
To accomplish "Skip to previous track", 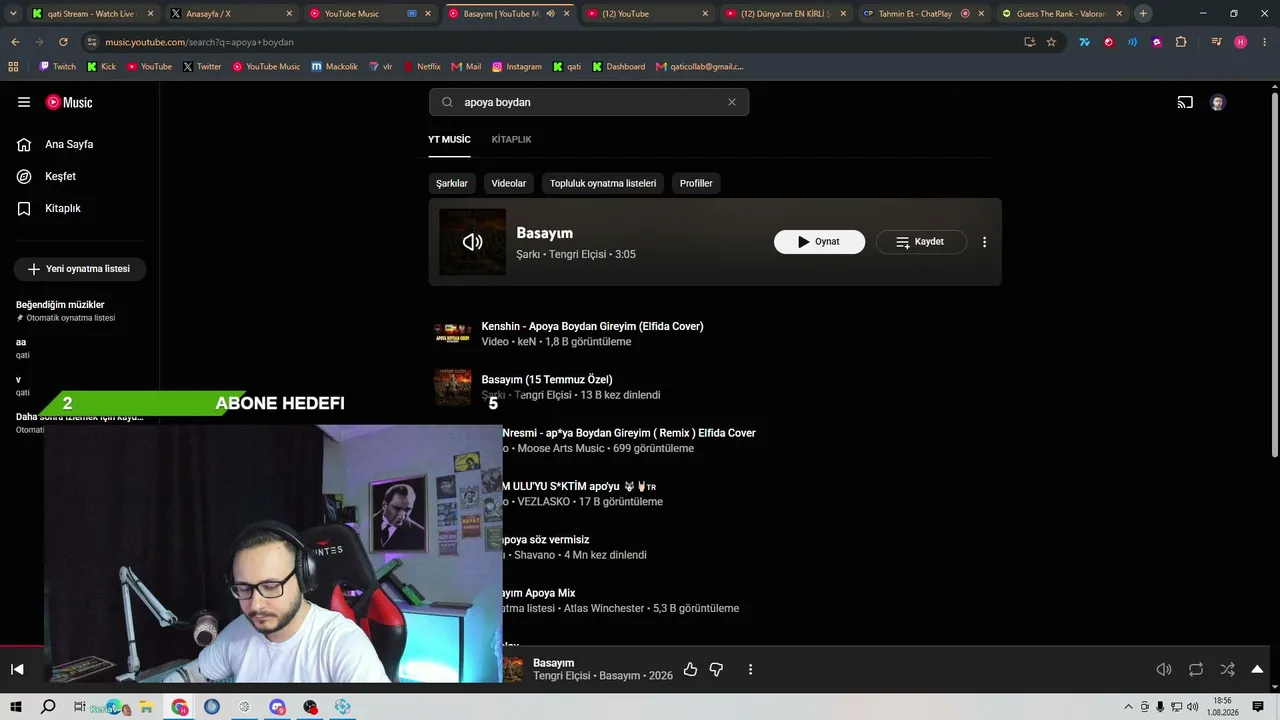I will [17, 669].
